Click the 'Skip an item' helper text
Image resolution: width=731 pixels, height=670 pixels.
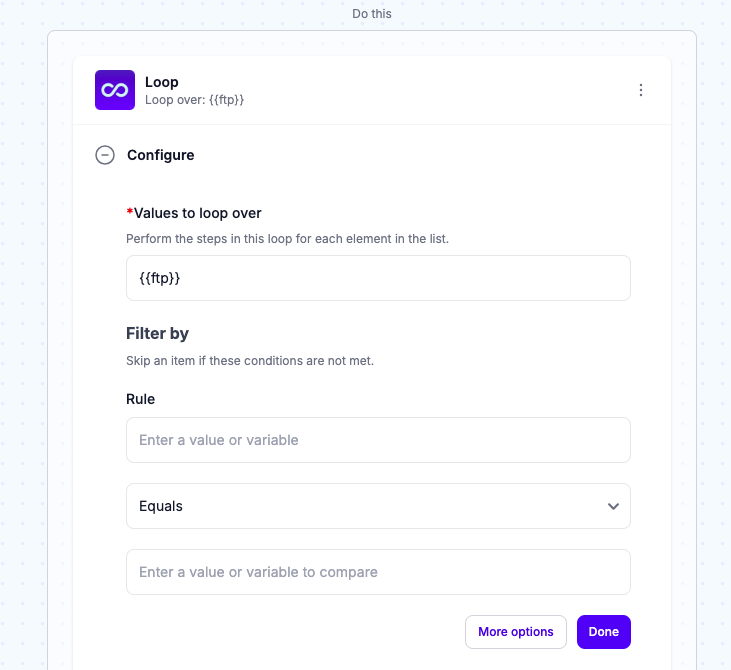tap(250, 361)
